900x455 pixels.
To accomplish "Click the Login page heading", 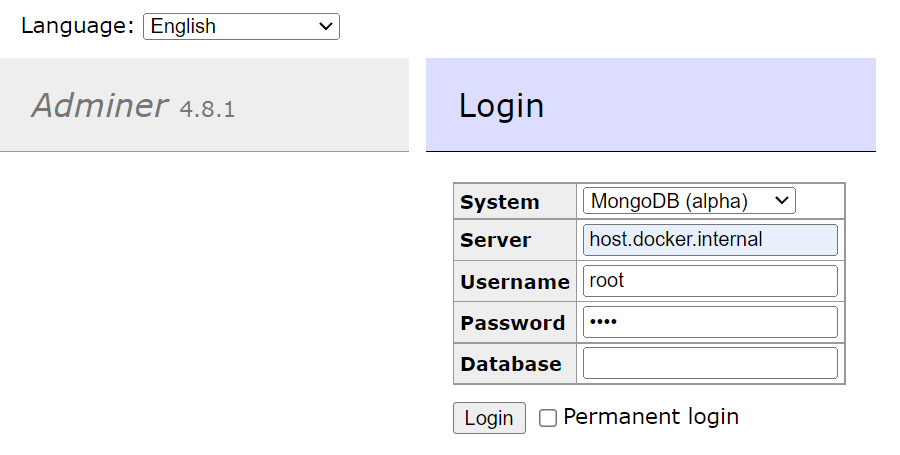I will click(x=501, y=106).
